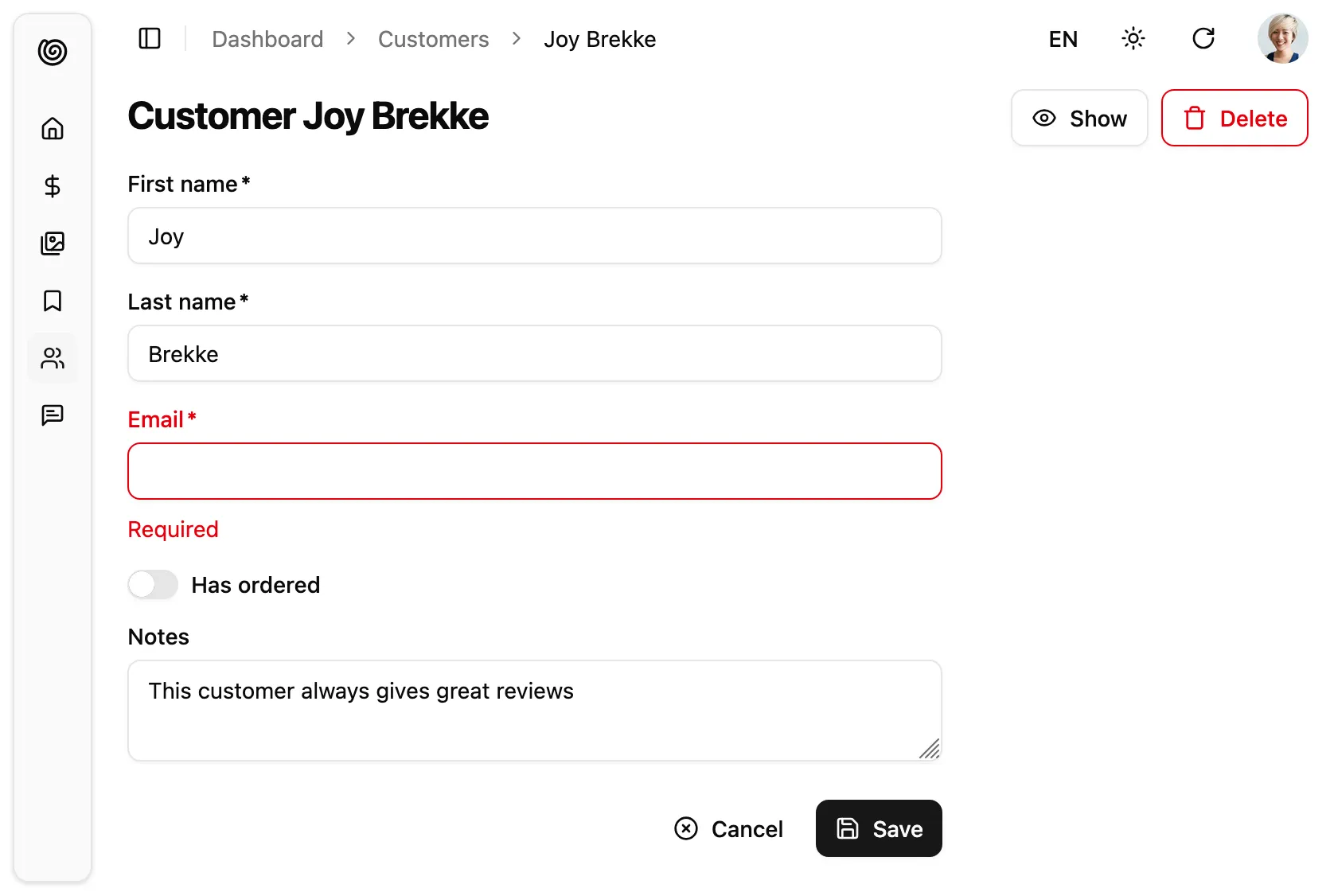Go to Dashboard breadcrumb link
The width and height of the screenshot is (1334, 896).
(x=267, y=39)
